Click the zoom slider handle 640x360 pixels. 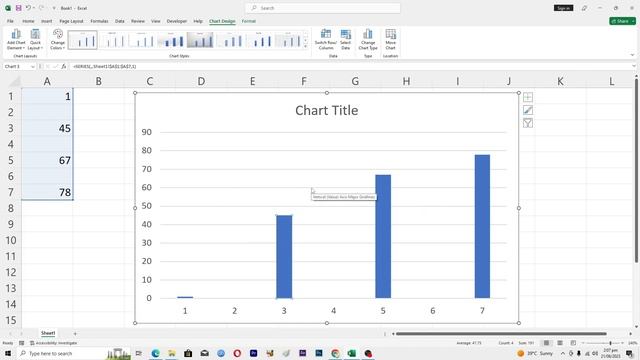click(x=610, y=343)
